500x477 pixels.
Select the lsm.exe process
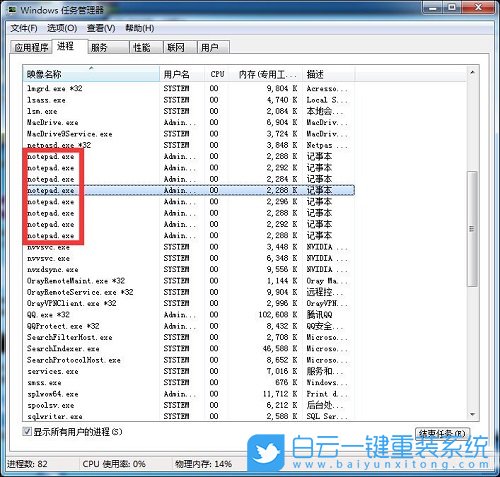[189, 111]
